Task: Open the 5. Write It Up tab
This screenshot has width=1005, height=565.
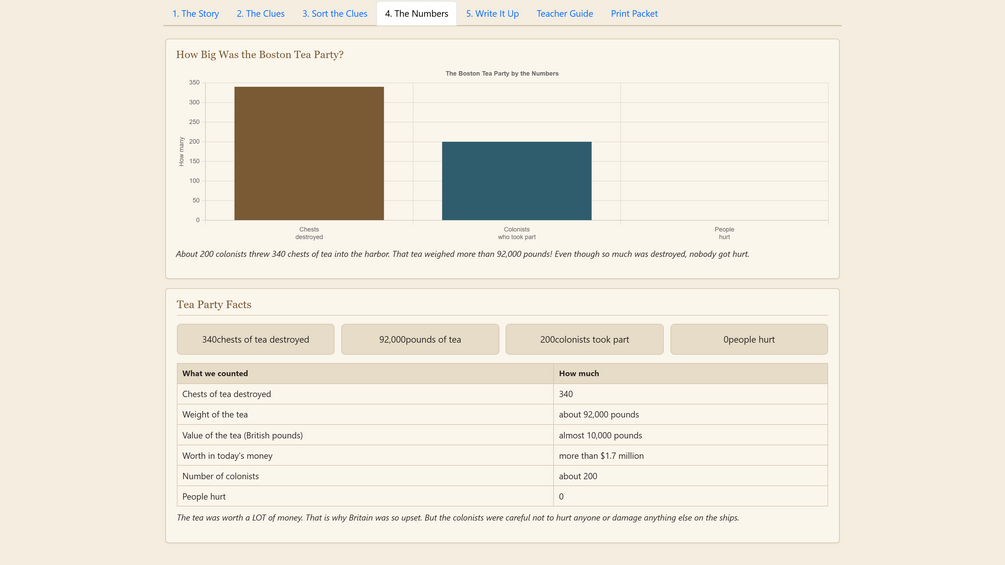Action: (492, 13)
